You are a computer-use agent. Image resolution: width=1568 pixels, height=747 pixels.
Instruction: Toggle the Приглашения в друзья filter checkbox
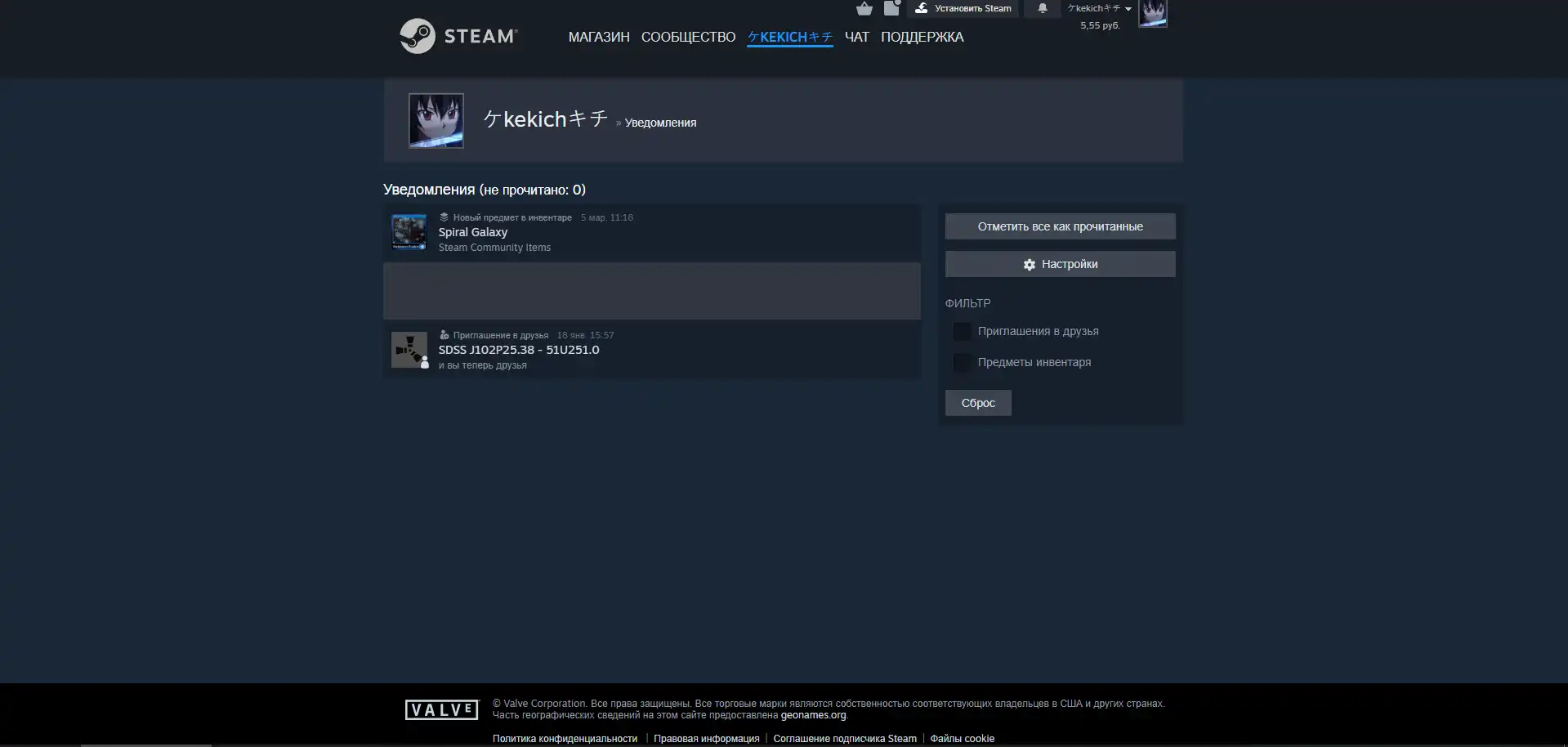(x=963, y=331)
